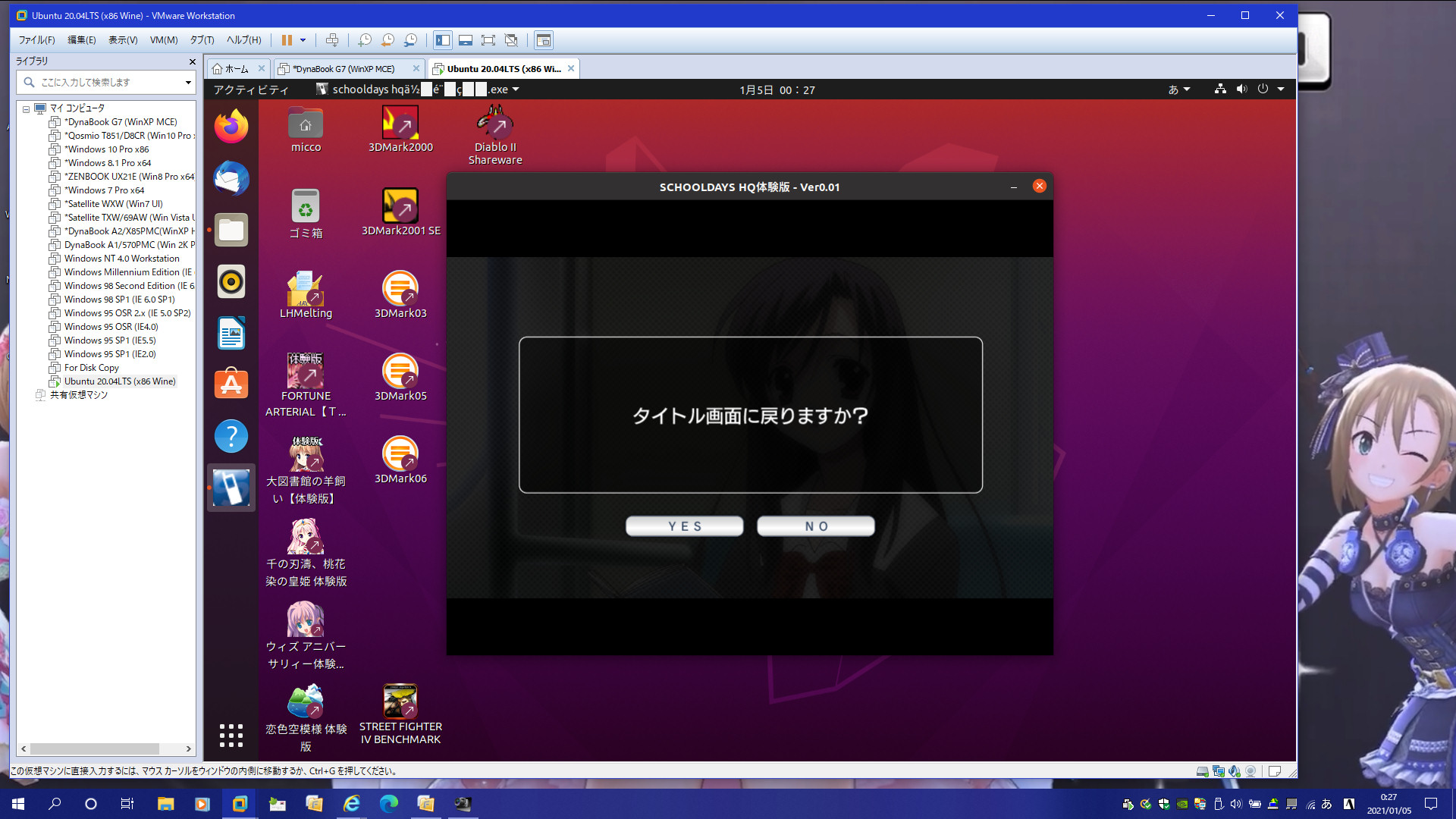This screenshot has height=819, width=1456.
Task: Open the Windows Start menu
Action: pos(18,804)
